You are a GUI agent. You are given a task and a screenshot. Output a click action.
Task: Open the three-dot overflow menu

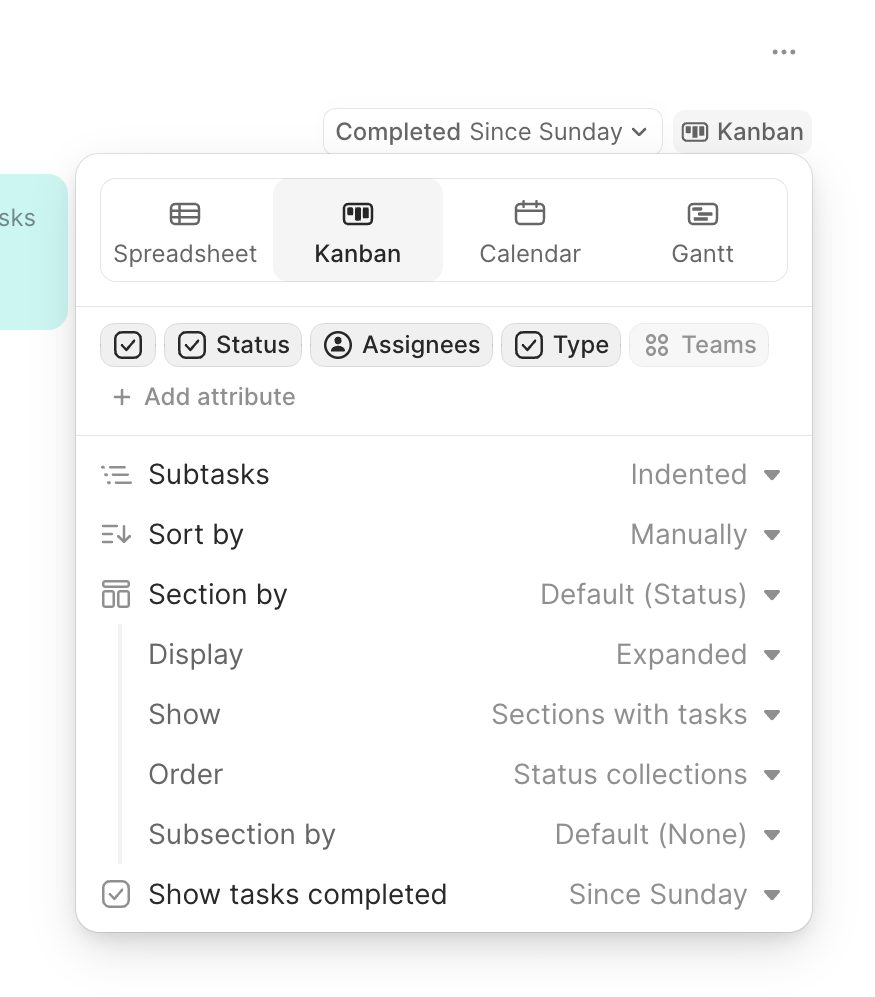[783, 51]
